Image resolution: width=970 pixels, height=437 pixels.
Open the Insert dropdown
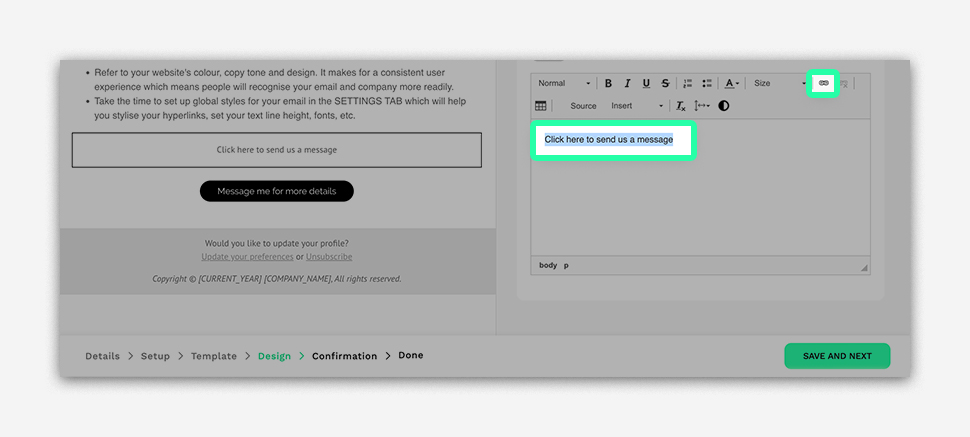coord(637,106)
